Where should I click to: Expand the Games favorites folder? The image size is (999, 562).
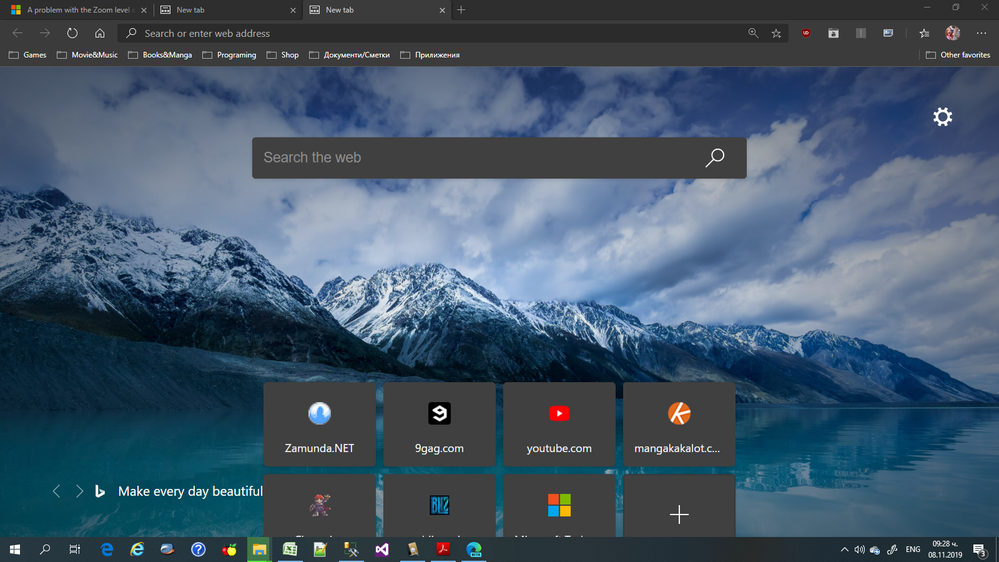pos(27,55)
